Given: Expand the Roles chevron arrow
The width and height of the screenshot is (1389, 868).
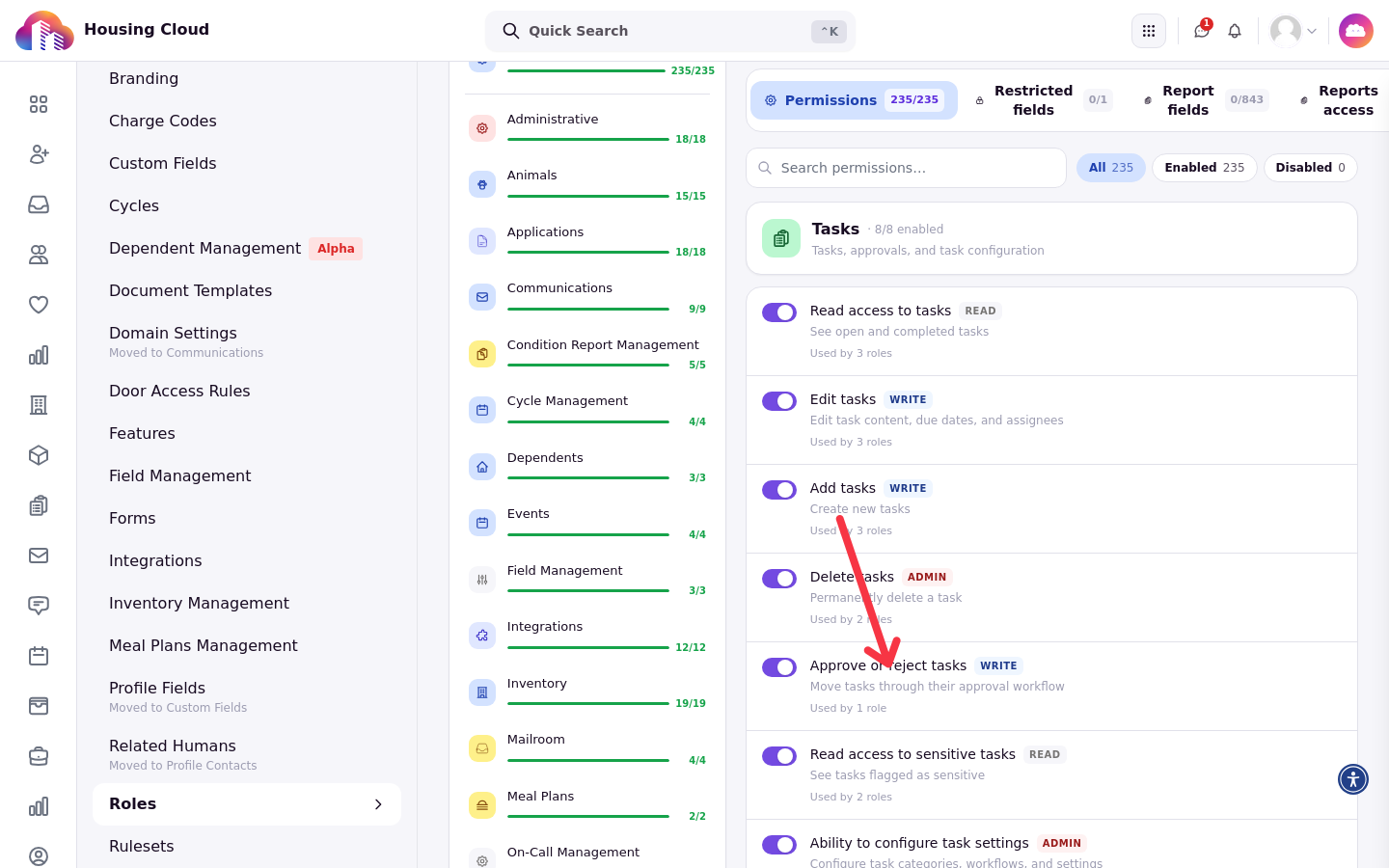Looking at the screenshot, I should pos(378,804).
